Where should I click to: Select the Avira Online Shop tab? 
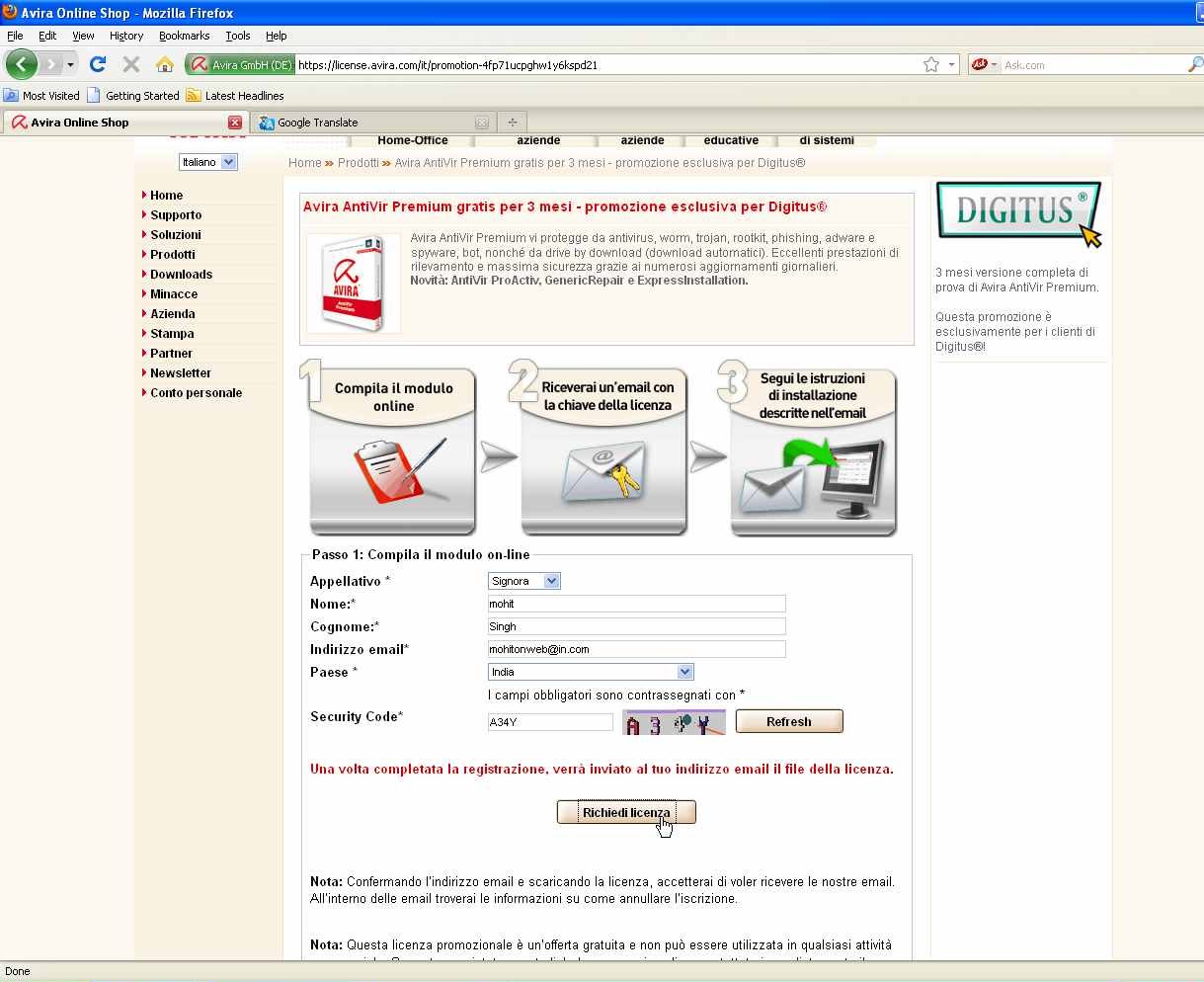tap(124, 123)
